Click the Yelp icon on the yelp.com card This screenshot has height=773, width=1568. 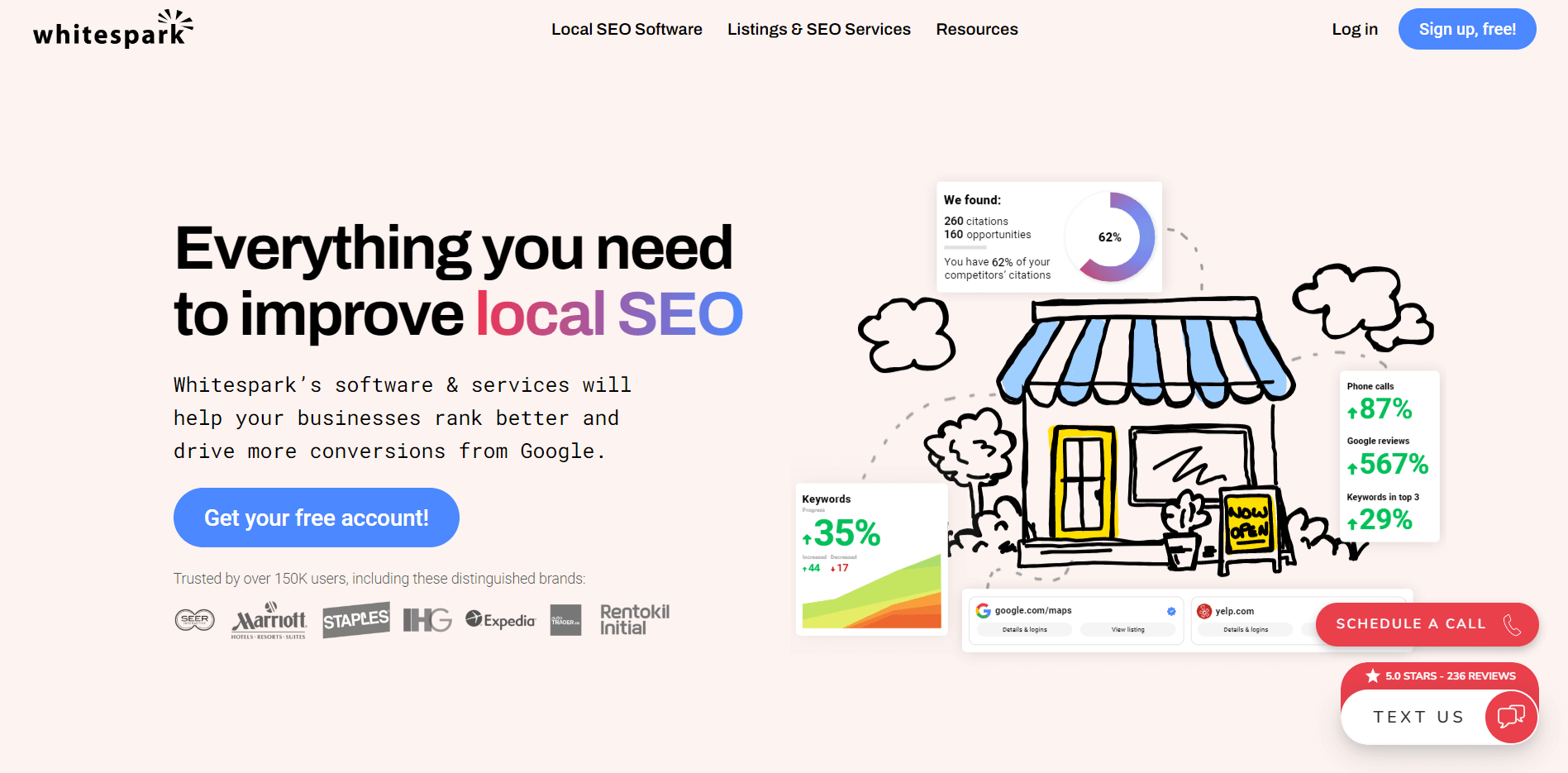1203,610
